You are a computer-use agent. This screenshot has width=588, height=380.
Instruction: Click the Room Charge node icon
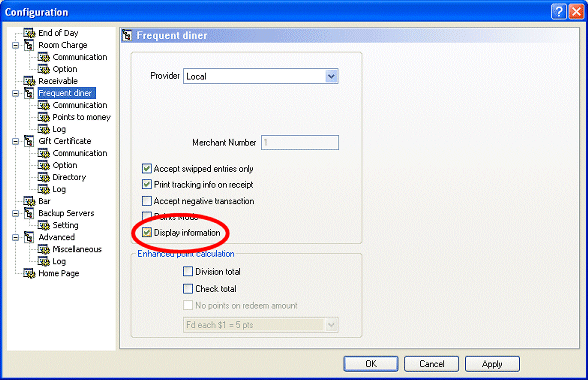click(x=29, y=45)
